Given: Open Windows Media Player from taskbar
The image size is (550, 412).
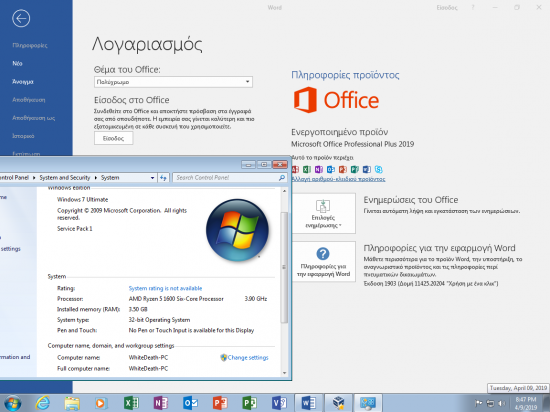Looking at the screenshot, I should (x=101, y=403).
